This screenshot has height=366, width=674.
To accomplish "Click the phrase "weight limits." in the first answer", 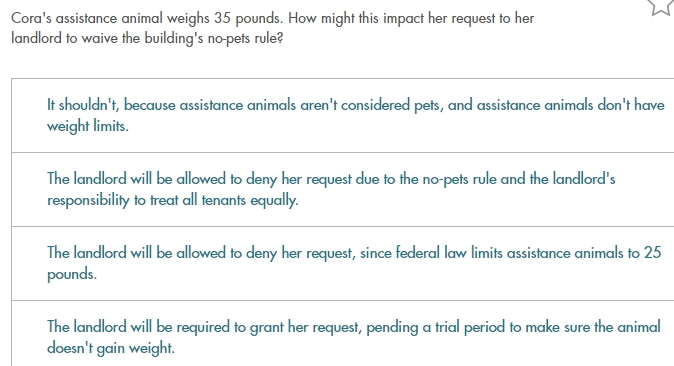I will [88, 126].
